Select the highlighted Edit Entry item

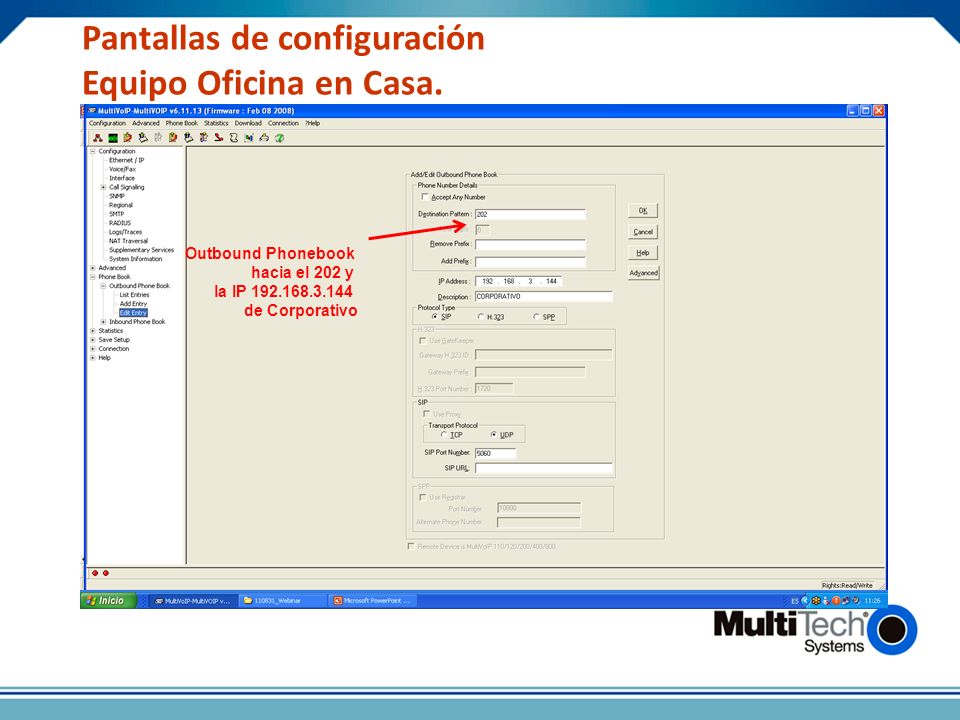(133, 313)
